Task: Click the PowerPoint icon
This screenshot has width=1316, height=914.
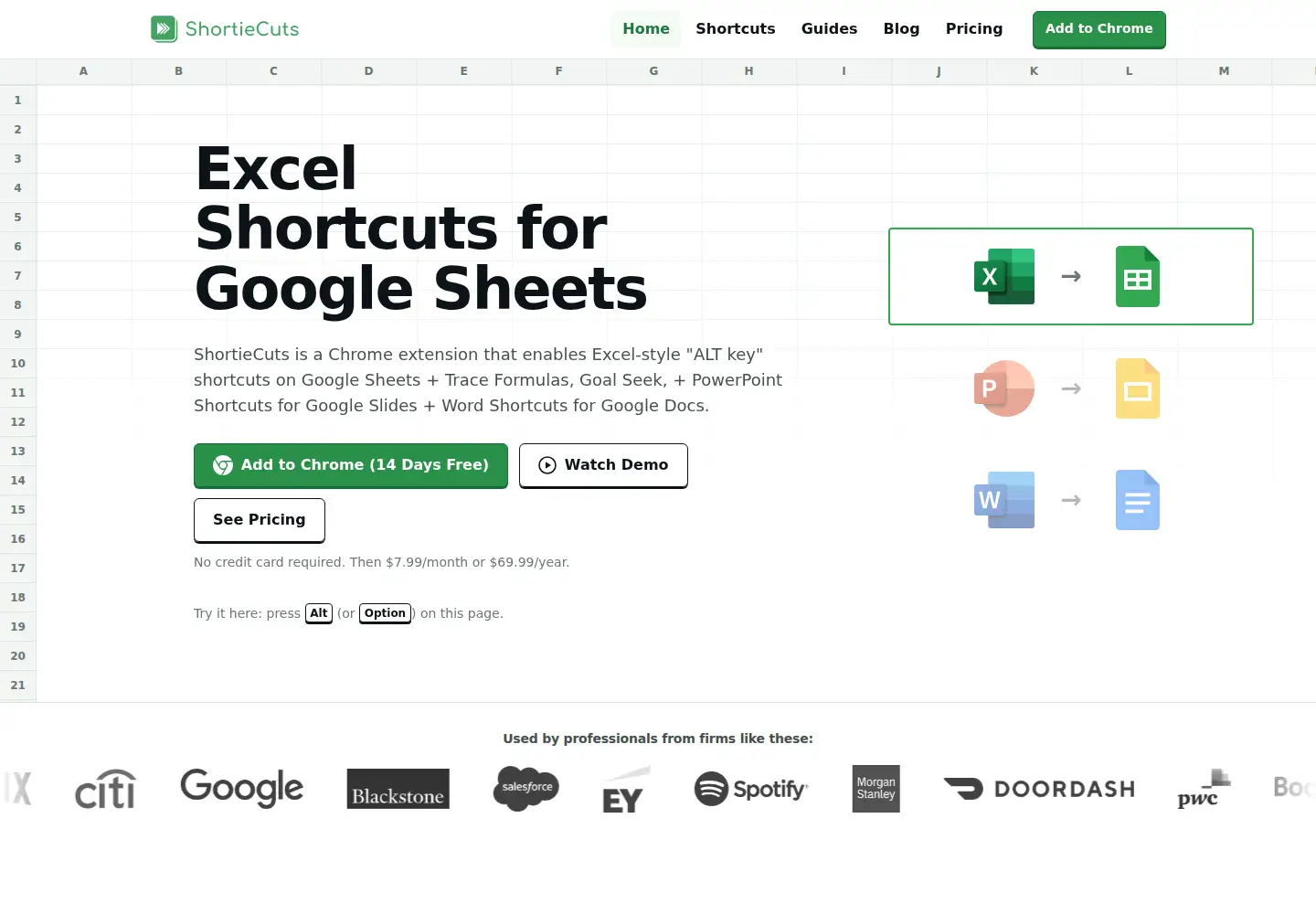Action: tap(1004, 388)
